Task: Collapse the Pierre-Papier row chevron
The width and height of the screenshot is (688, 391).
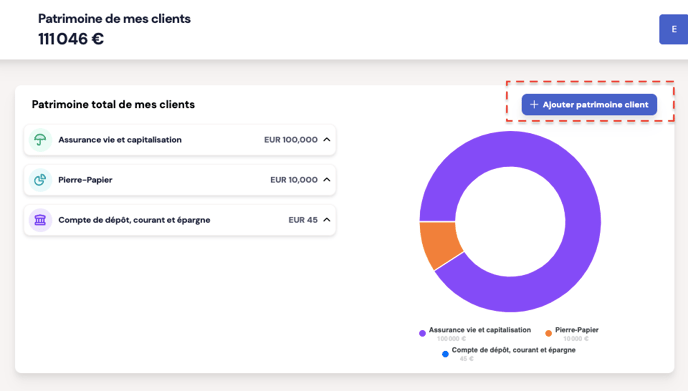Action: coord(327,179)
